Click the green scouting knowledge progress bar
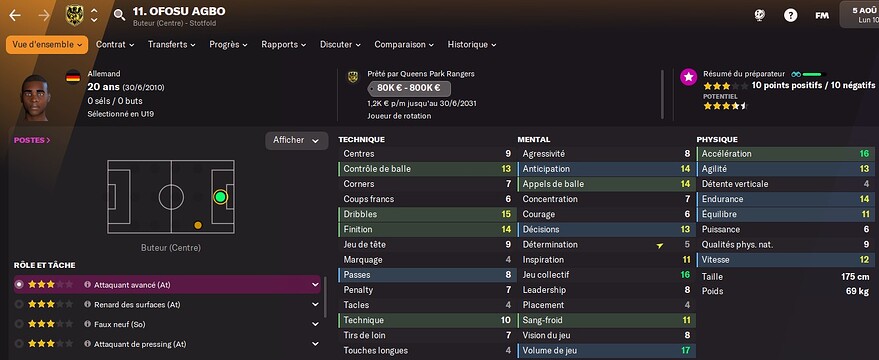Screen dimensions: 879x360 [813, 74]
